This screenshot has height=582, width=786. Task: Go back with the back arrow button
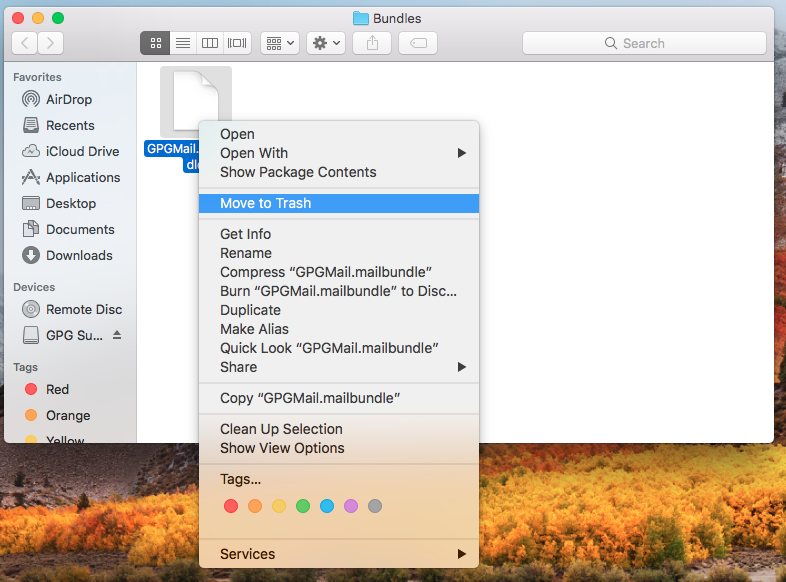(24, 43)
